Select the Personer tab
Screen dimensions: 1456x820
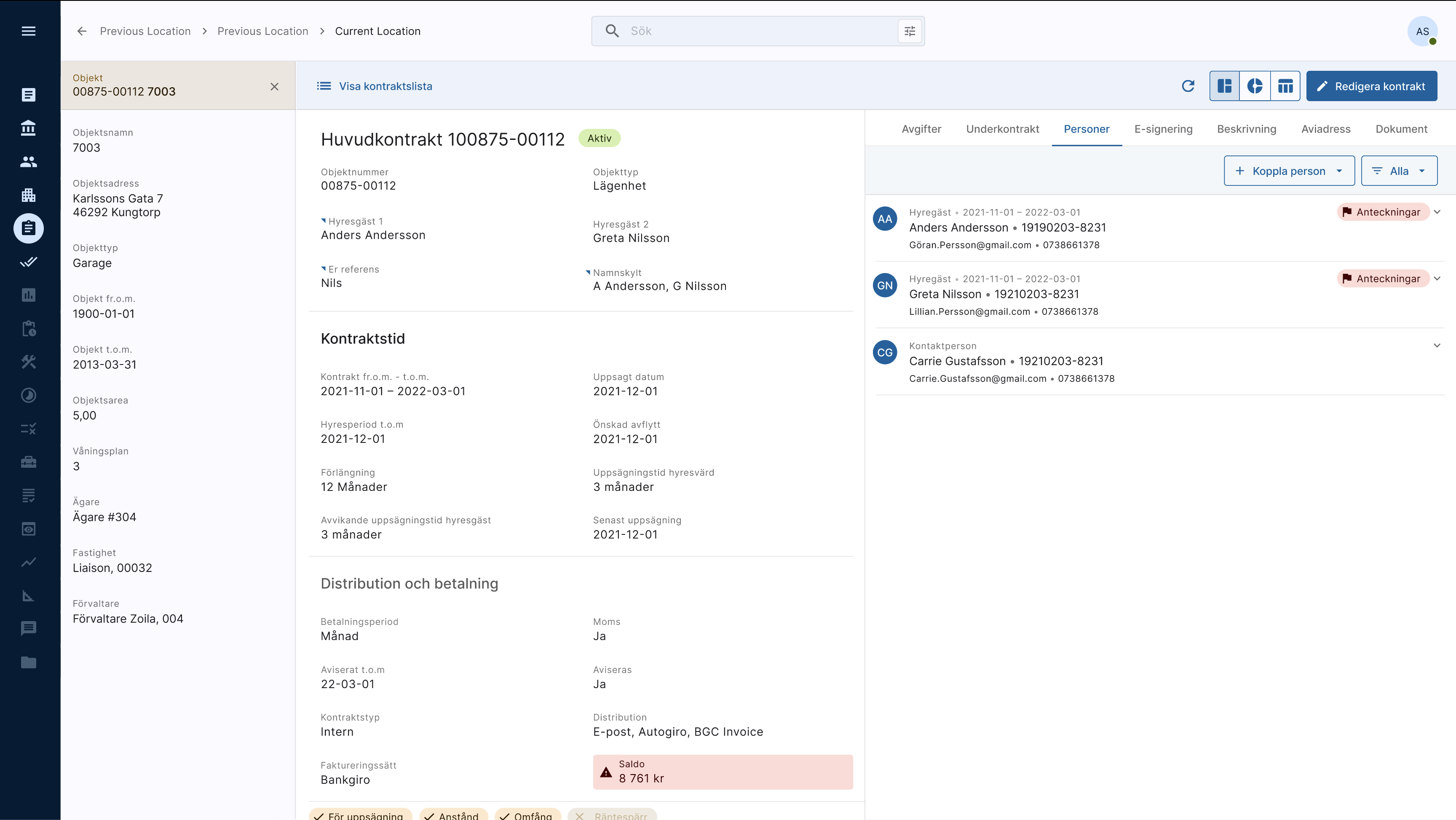point(1087,129)
